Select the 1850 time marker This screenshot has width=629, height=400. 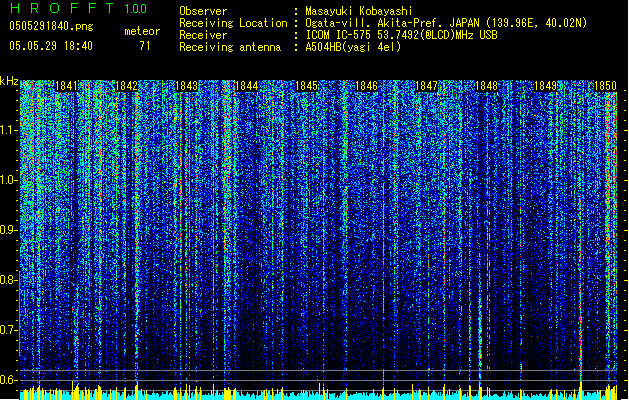[x=606, y=87]
